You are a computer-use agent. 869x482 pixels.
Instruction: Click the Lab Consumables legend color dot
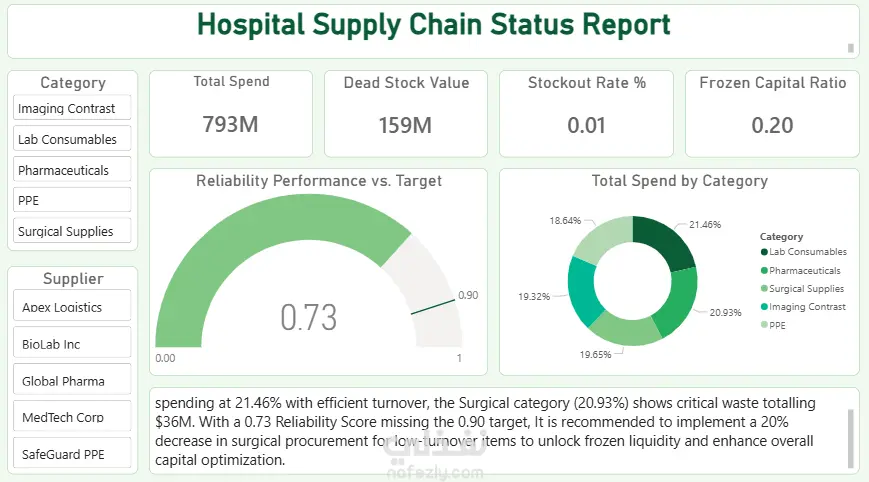(764, 252)
